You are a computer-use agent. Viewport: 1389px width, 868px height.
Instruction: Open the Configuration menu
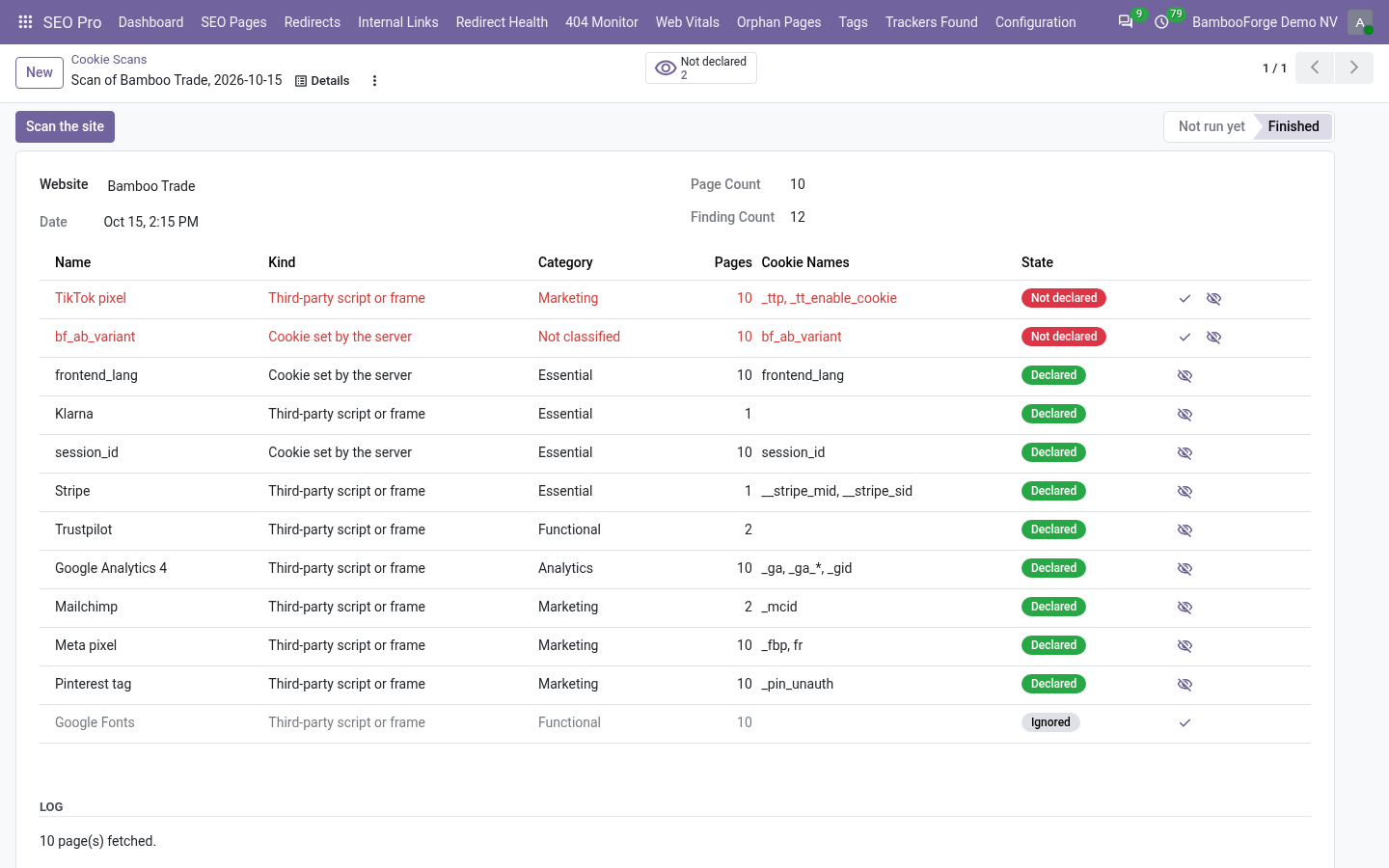coord(1036,21)
